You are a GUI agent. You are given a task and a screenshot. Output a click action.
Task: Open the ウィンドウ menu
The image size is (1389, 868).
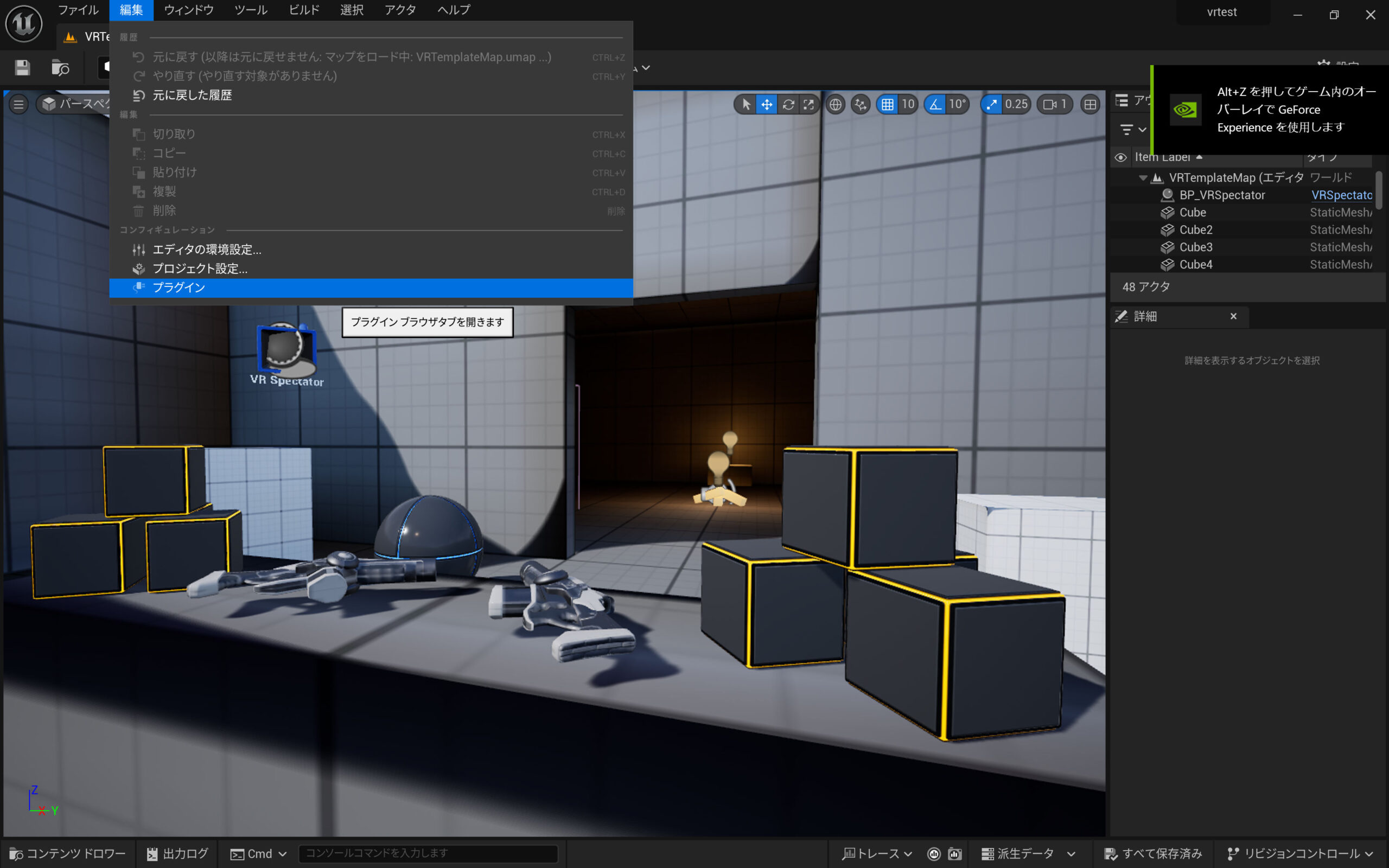click(188, 10)
